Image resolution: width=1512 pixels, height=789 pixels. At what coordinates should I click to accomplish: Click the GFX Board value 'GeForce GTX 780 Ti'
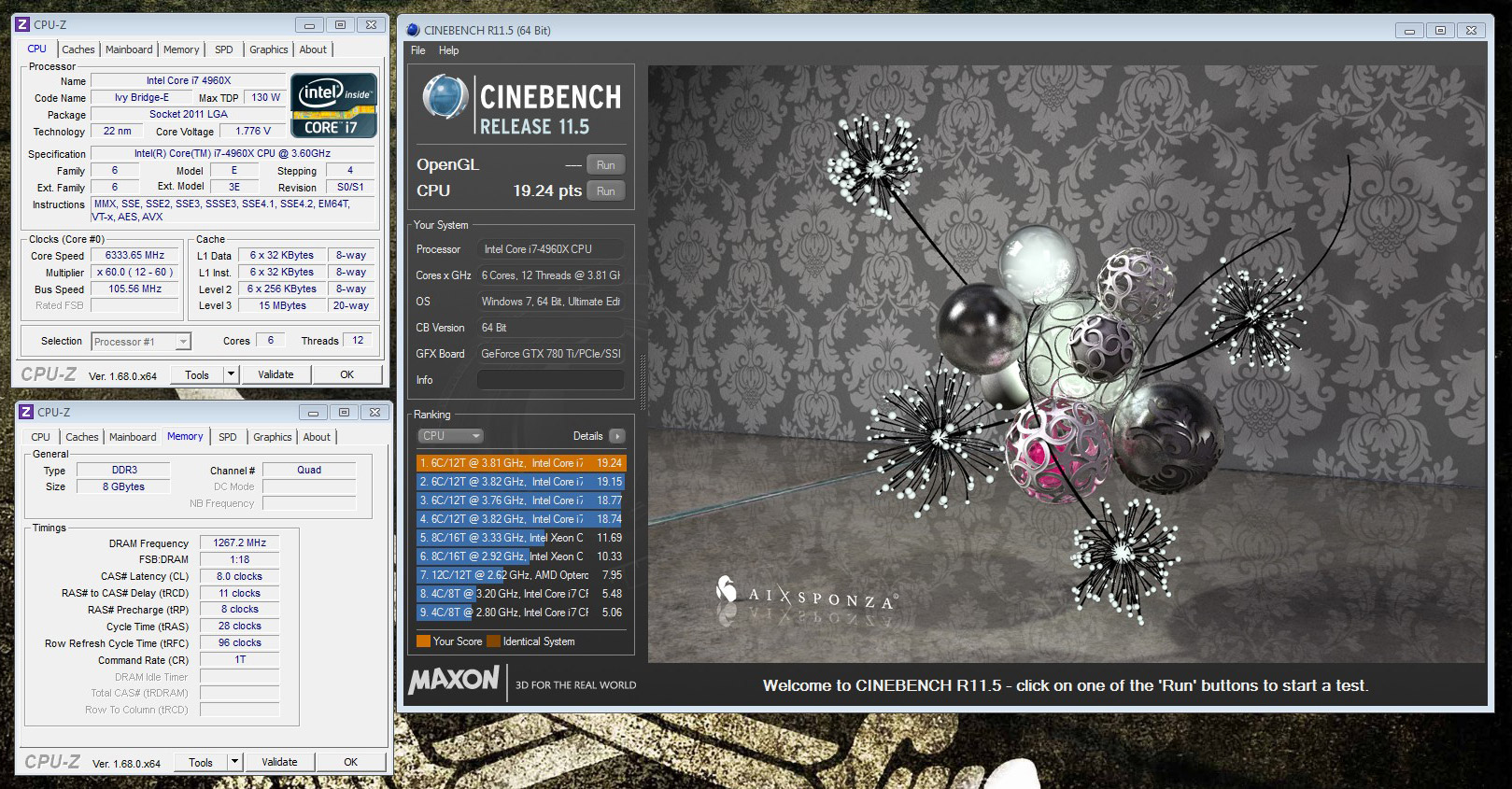click(551, 354)
